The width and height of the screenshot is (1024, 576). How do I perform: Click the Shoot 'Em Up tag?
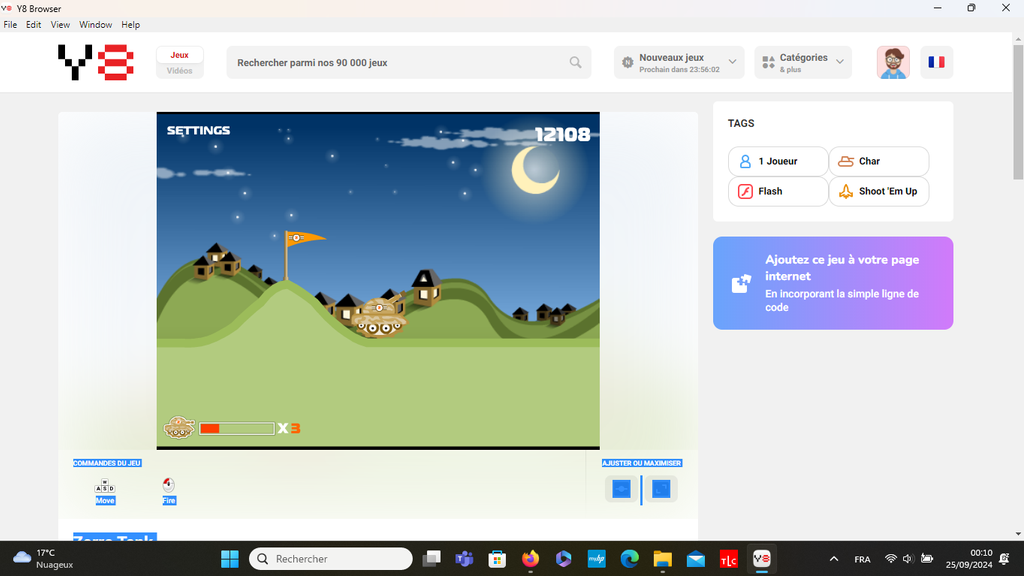[x=879, y=191]
